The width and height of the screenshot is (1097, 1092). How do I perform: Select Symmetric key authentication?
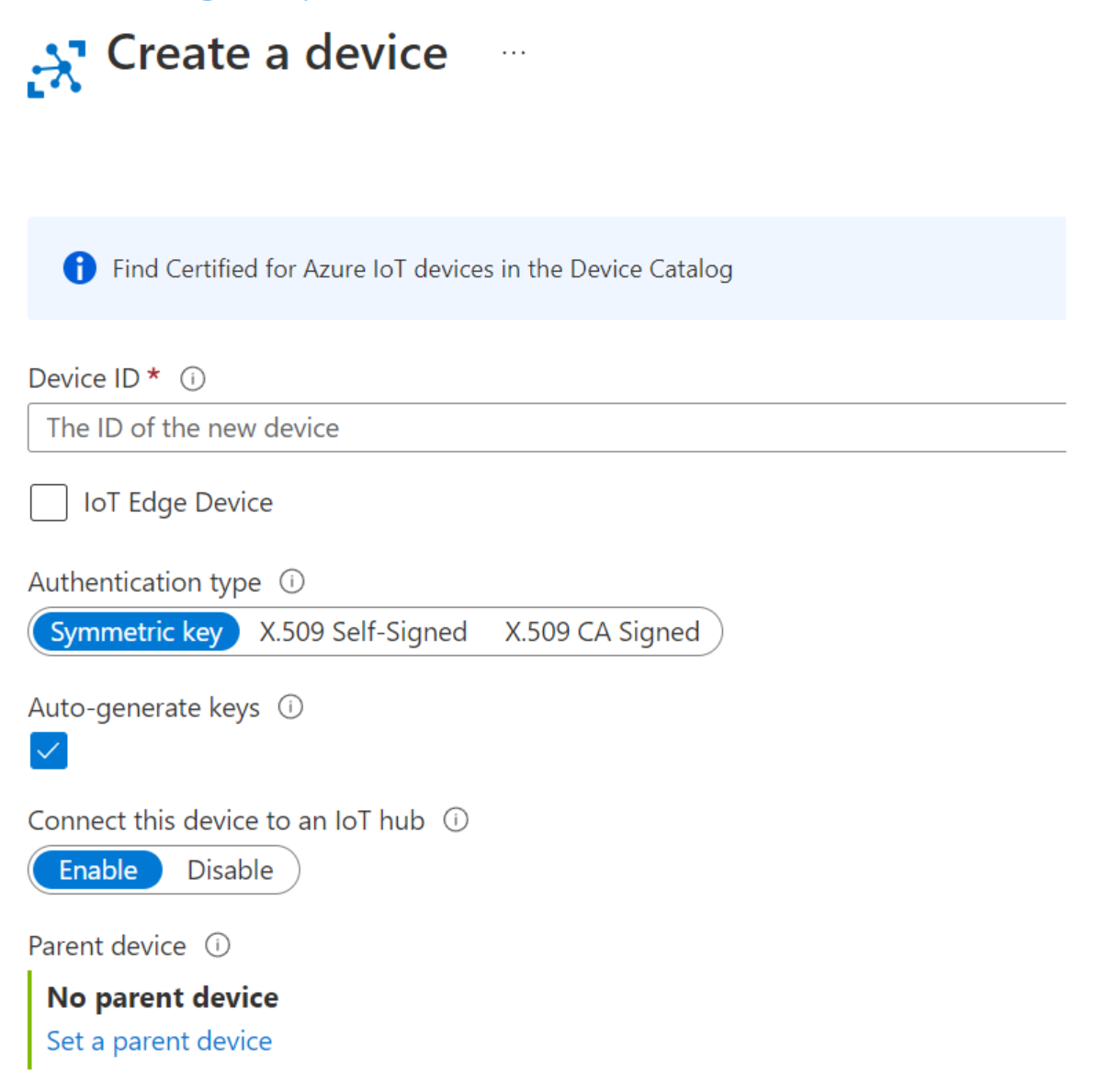136,632
